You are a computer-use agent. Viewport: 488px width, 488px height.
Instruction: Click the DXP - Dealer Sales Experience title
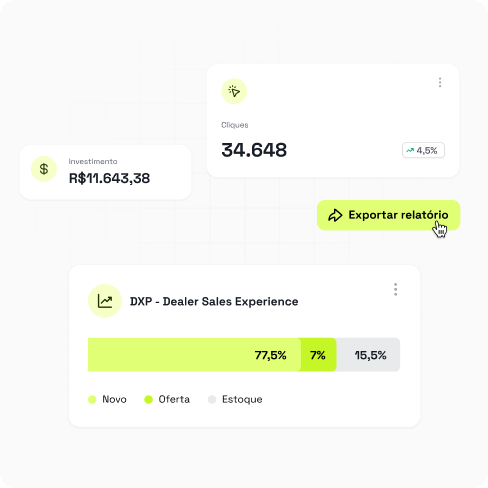(x=214, y=301)
